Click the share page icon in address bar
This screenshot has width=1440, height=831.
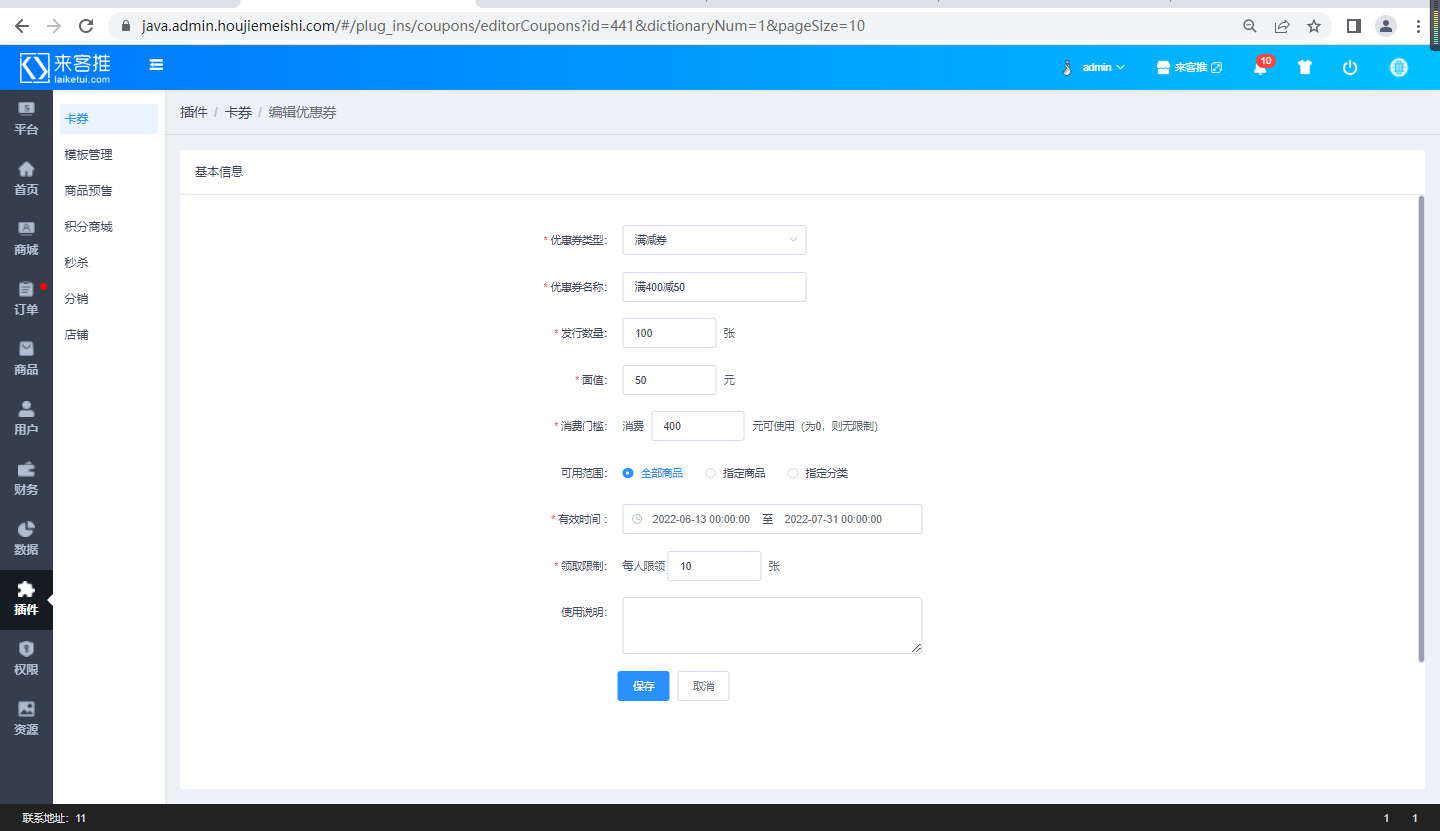coord(1282,26)
